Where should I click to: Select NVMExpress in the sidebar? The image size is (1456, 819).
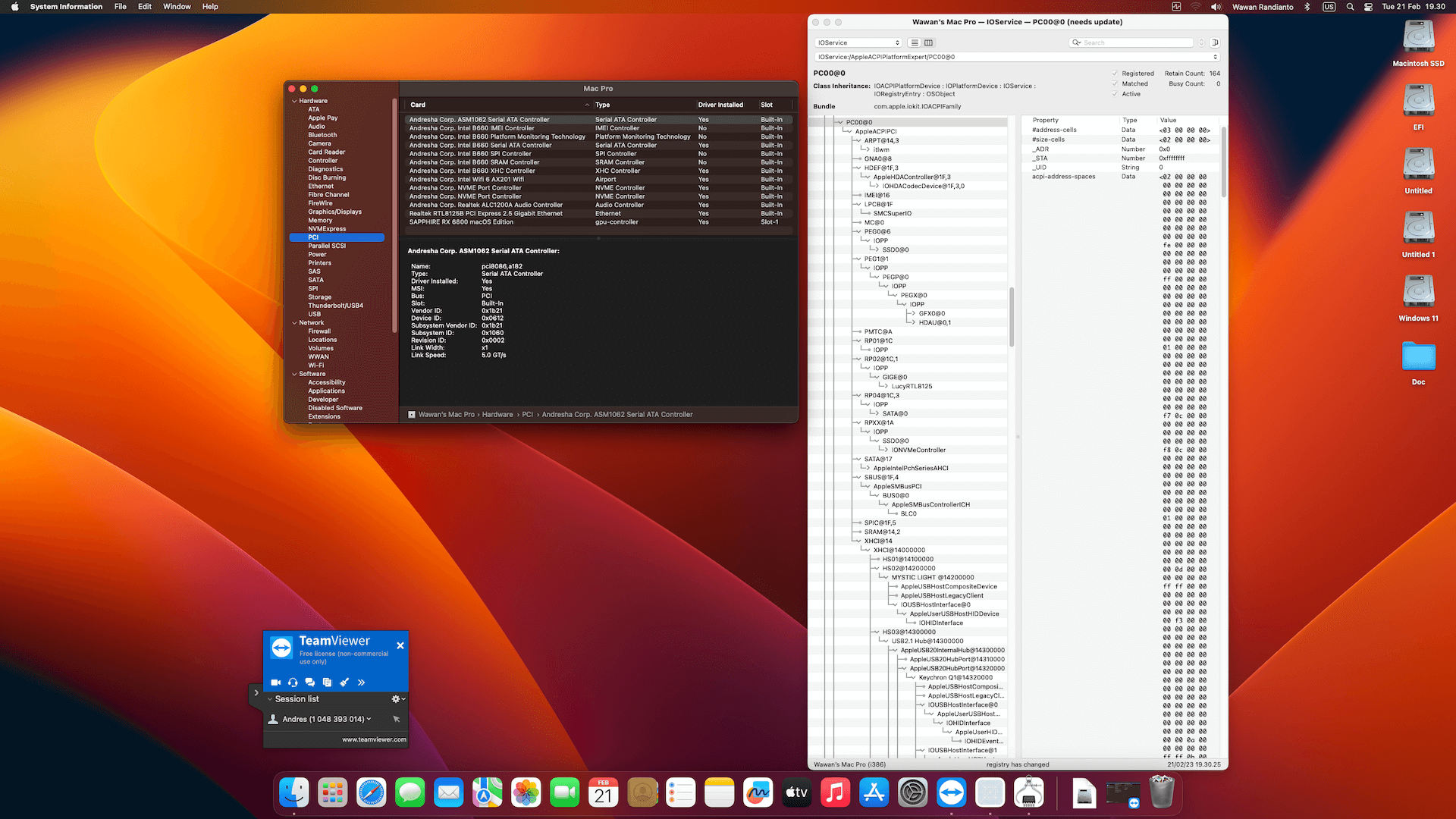[327, 229]
